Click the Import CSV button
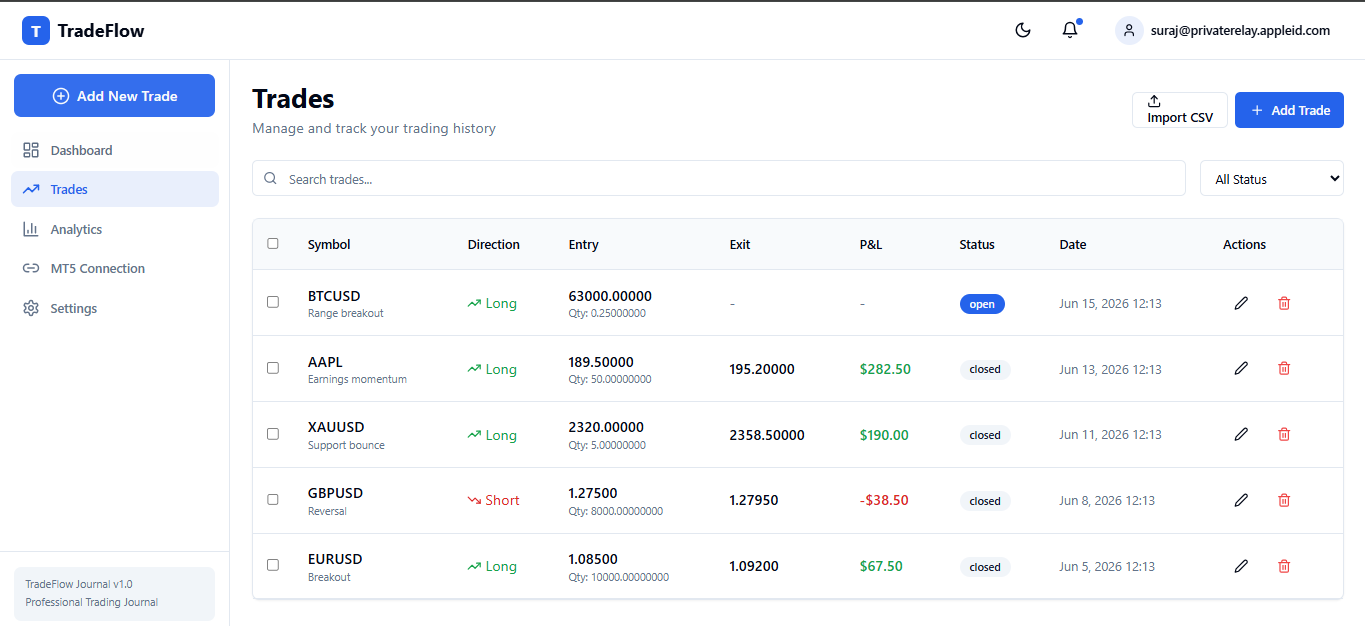The height and width of the screenshot is (626, 1365). pyautogui.click(x=1180, y=110)
